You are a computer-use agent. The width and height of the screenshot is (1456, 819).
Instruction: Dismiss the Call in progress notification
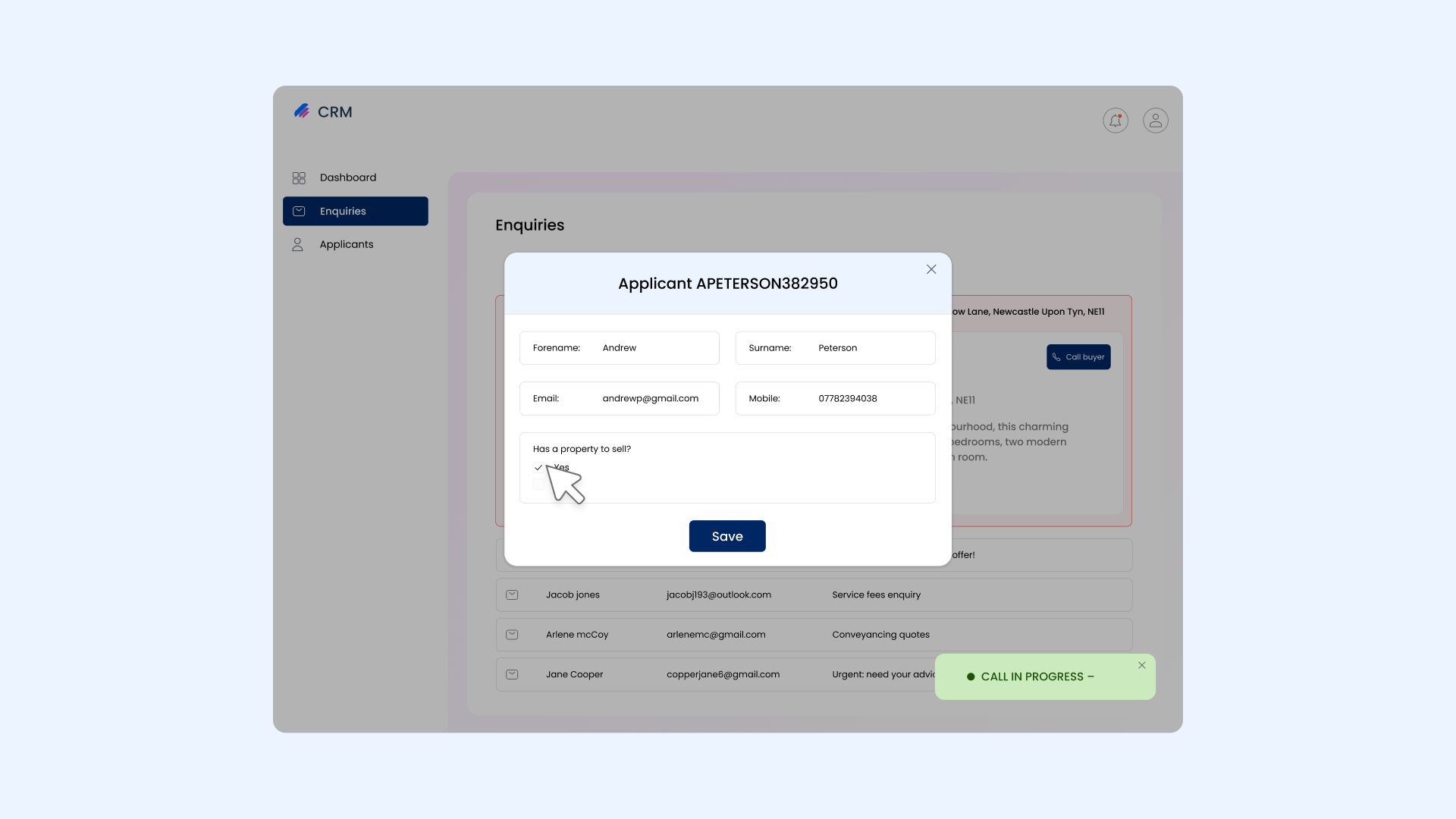[1141, 665]
